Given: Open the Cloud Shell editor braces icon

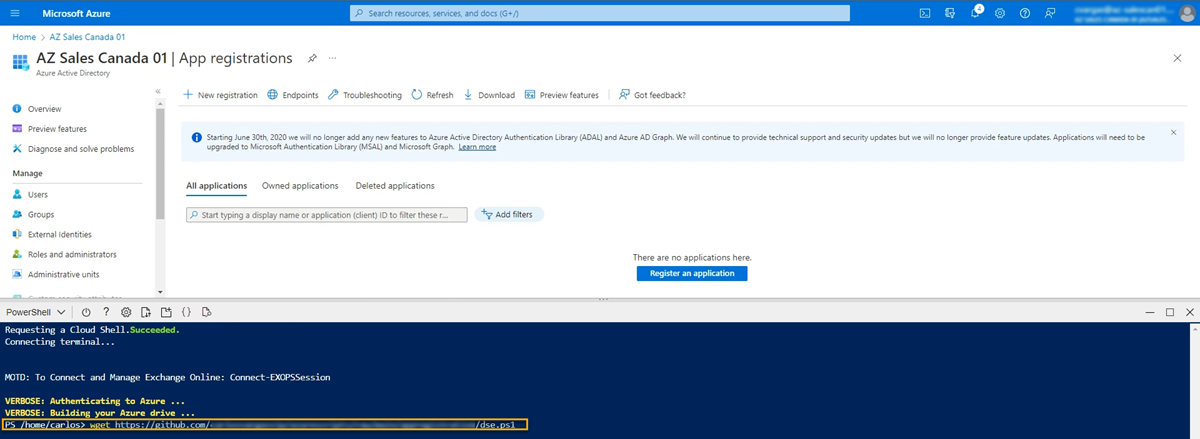Looking at the screenshot, I should (x=186, y=312).
